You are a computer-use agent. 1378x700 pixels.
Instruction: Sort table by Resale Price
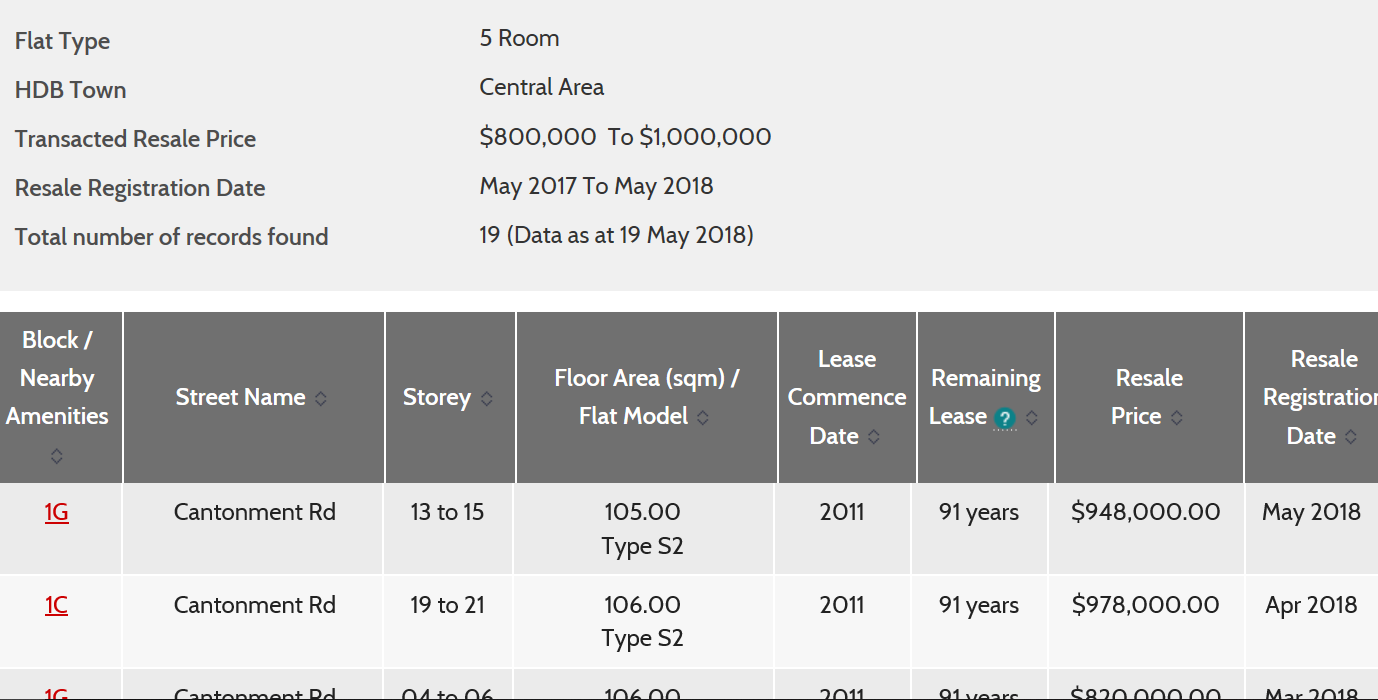tap(1177, 417)
